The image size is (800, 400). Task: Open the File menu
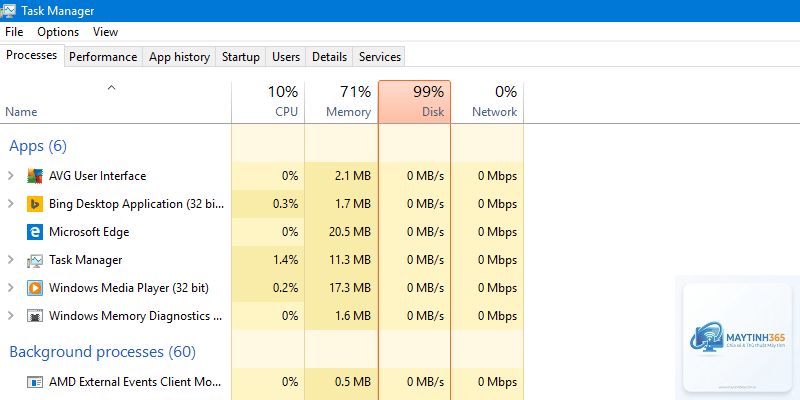(14, 32)
